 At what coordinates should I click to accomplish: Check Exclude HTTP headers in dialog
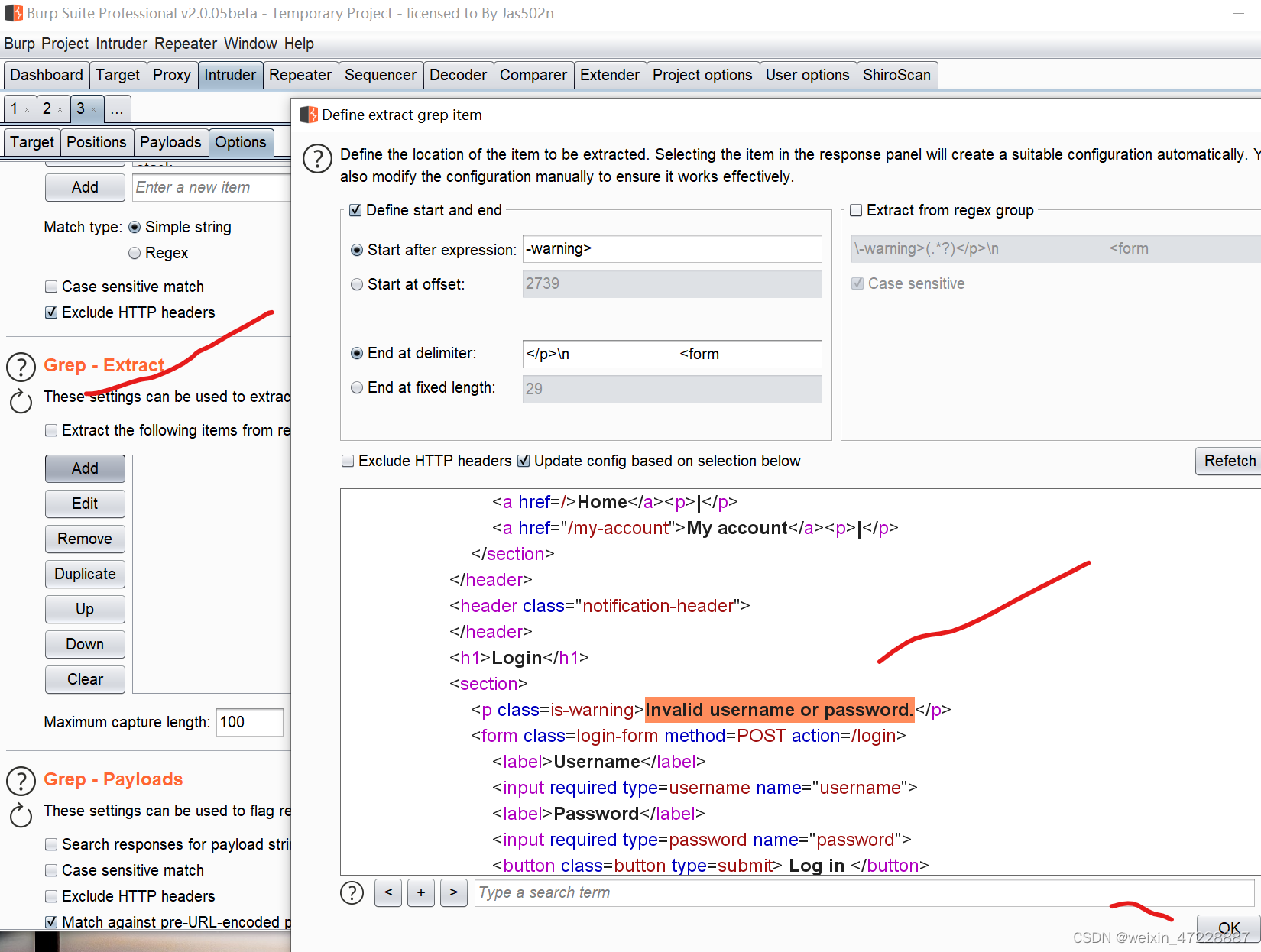pos(348,461)
